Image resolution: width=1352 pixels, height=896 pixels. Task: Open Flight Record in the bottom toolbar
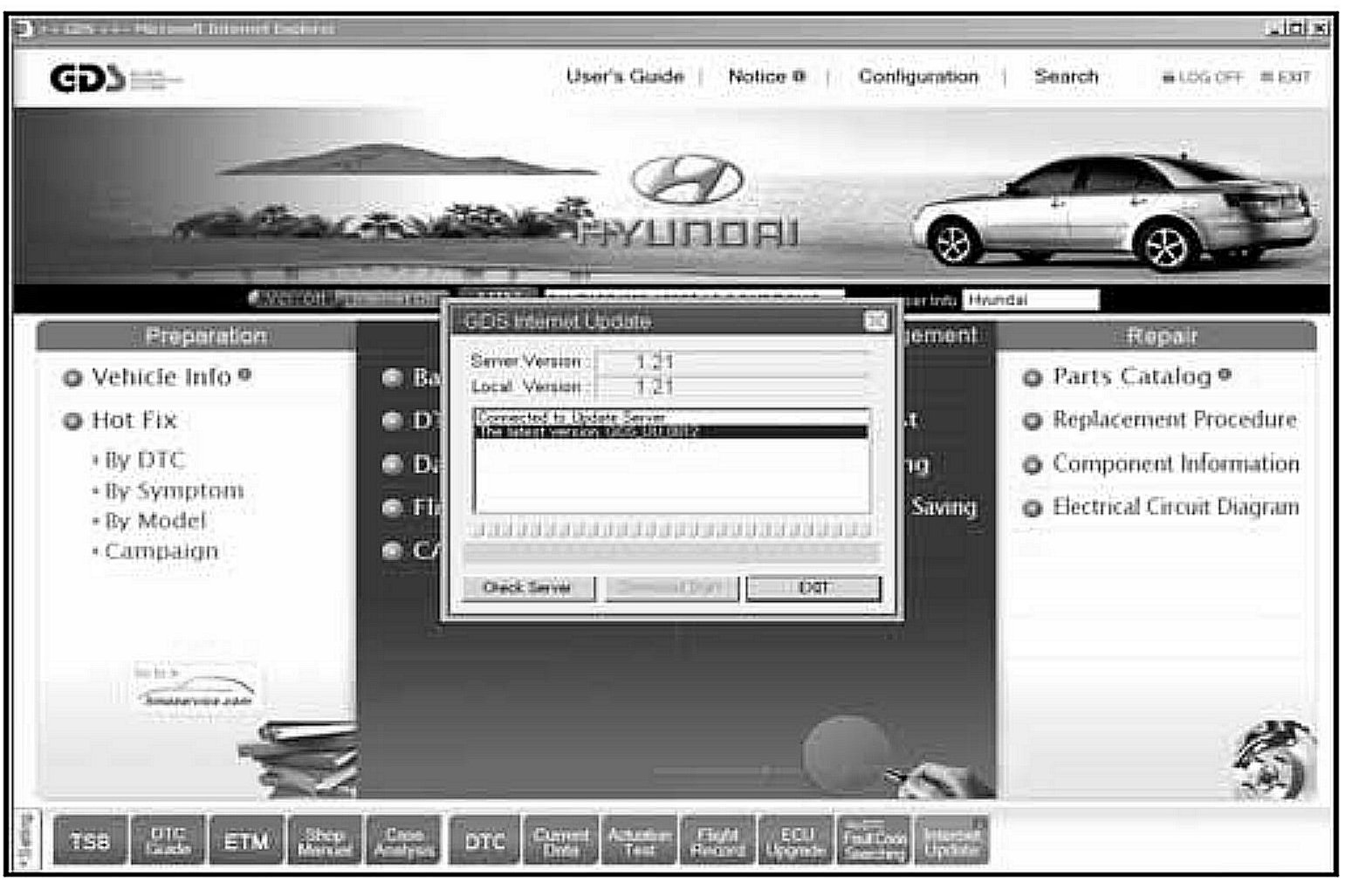tap(717, 840)
